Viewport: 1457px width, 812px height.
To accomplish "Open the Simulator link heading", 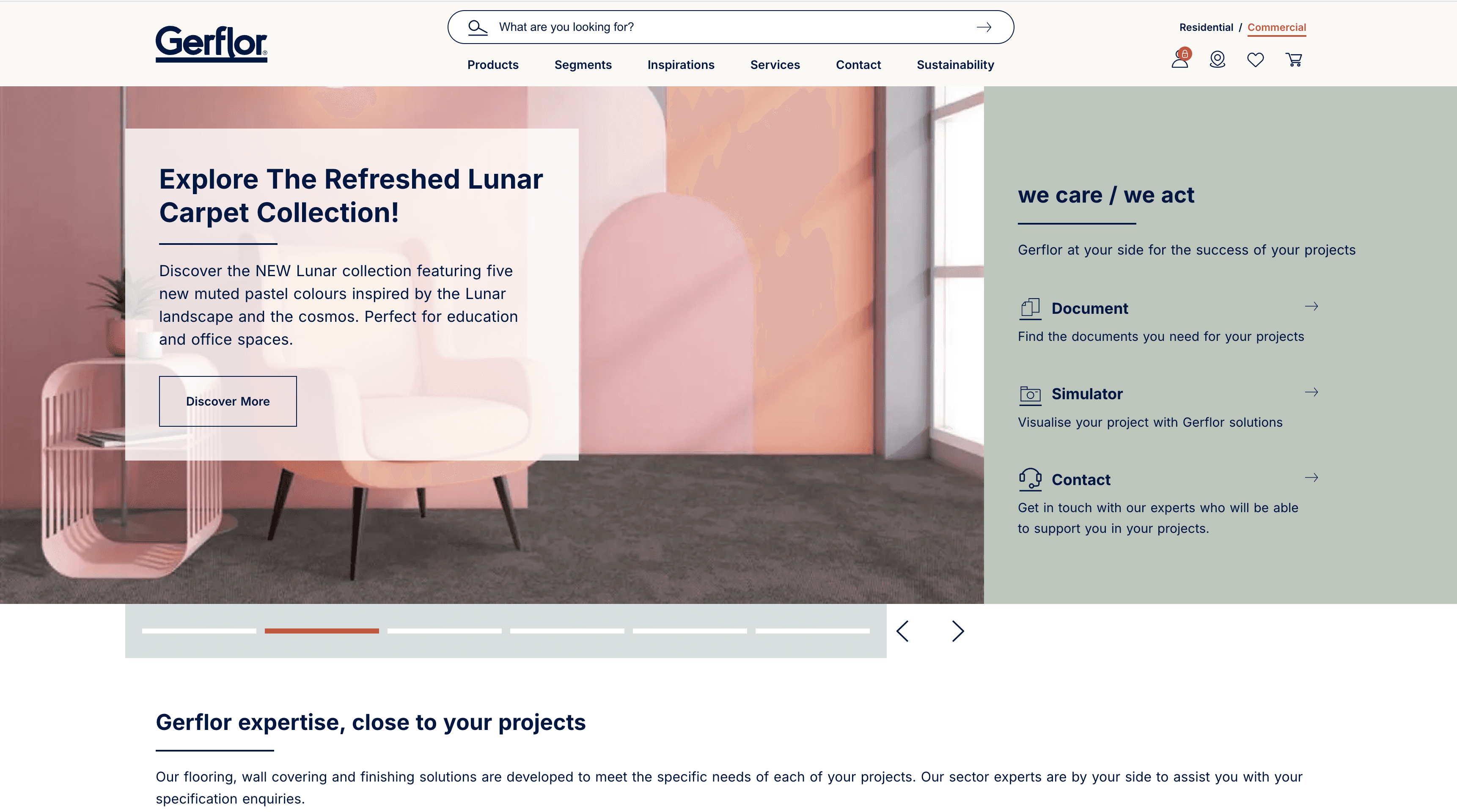I will pos(1086,394).
